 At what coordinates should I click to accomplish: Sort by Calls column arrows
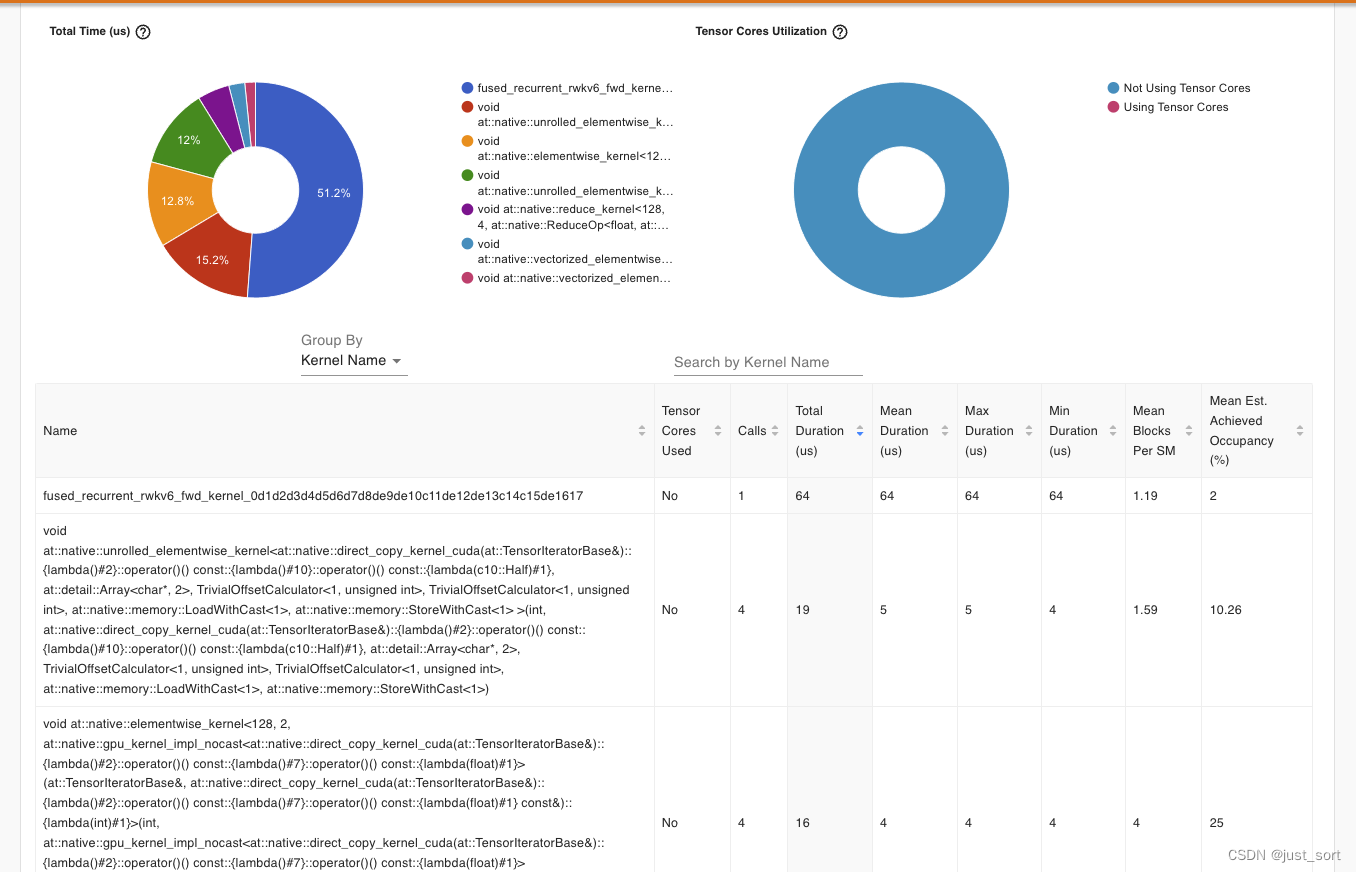tap(776, 431)
